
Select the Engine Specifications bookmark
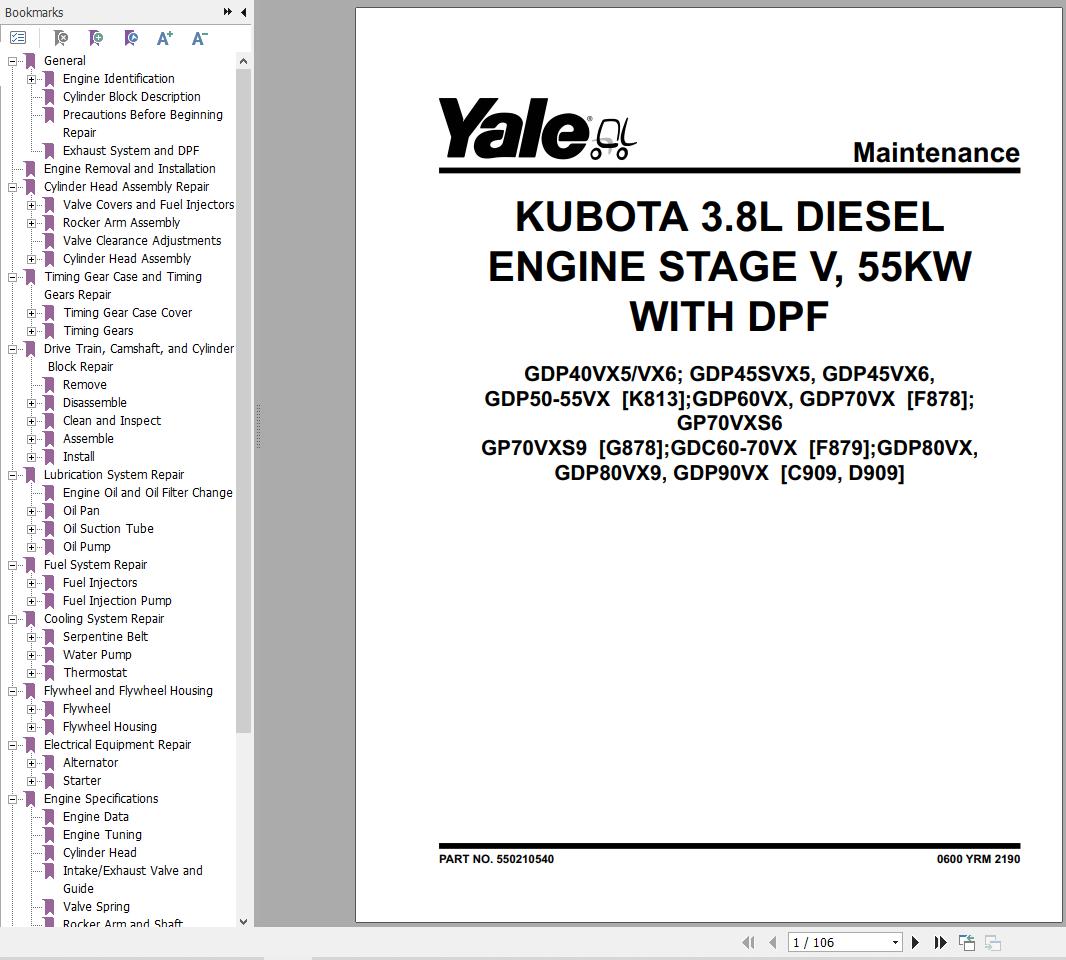[x=101, y=799]
